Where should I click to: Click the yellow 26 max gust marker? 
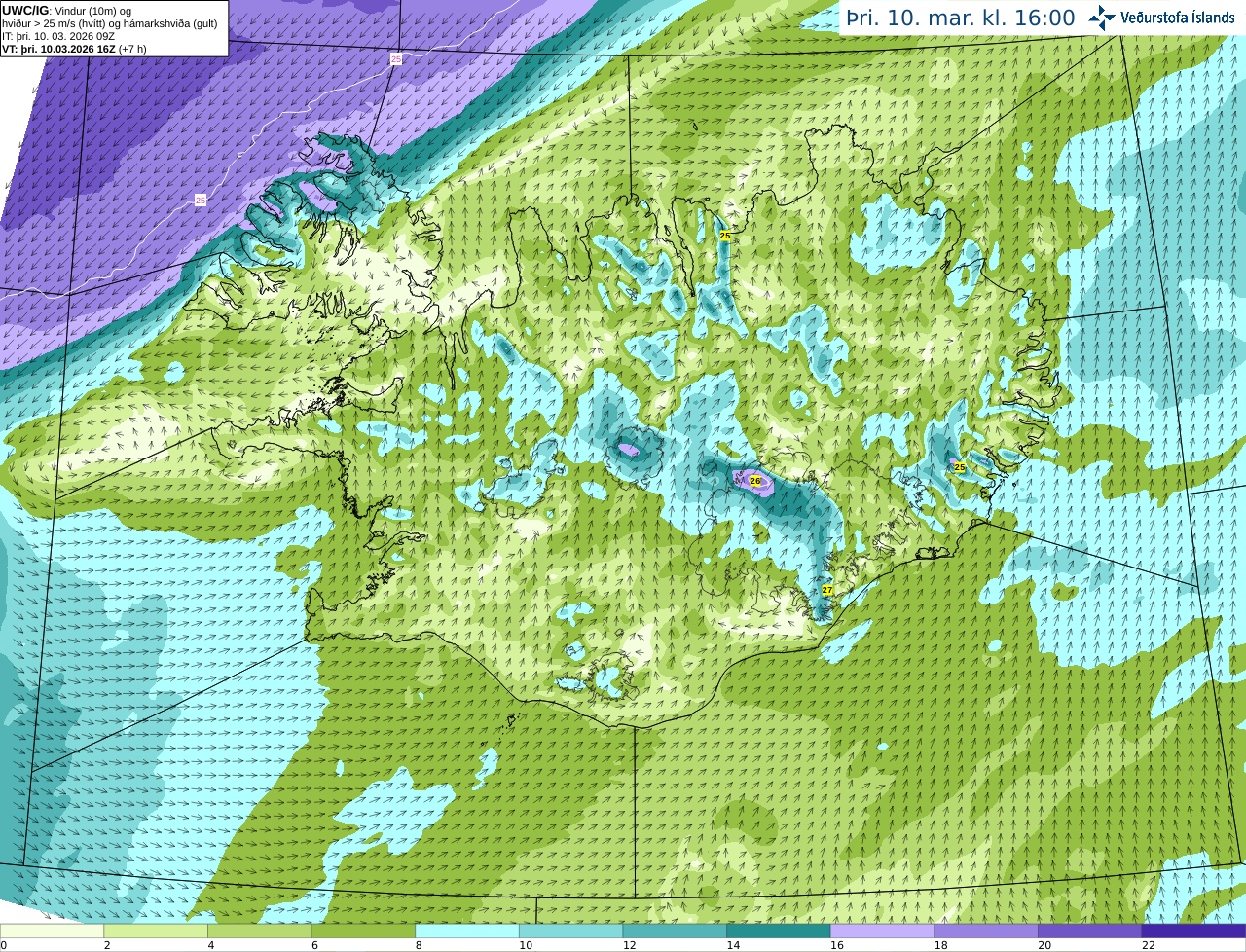755,481
